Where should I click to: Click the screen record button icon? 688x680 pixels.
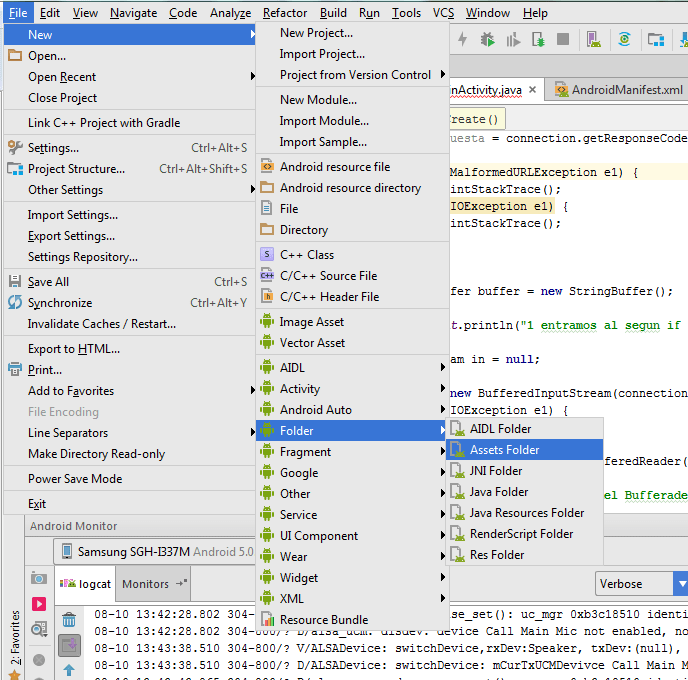(x=39, y=604)
